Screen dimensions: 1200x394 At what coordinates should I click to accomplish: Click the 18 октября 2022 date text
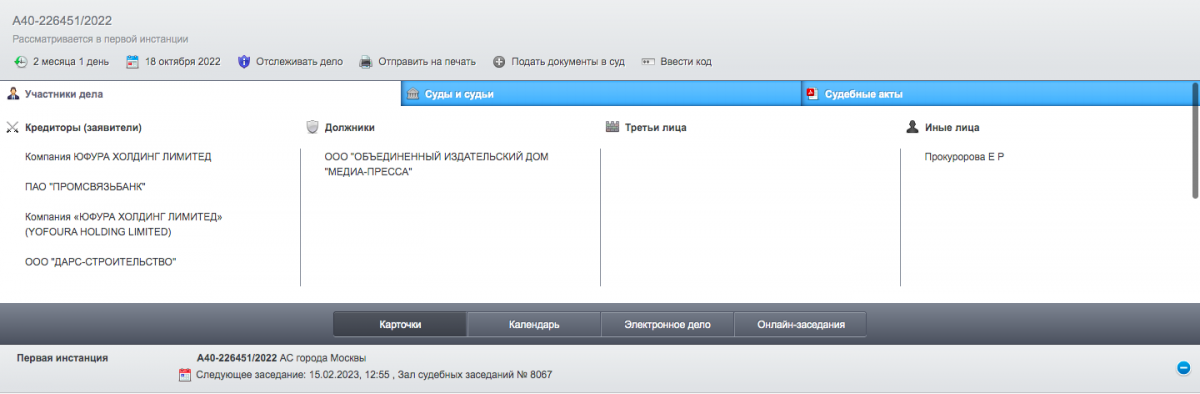183,62
